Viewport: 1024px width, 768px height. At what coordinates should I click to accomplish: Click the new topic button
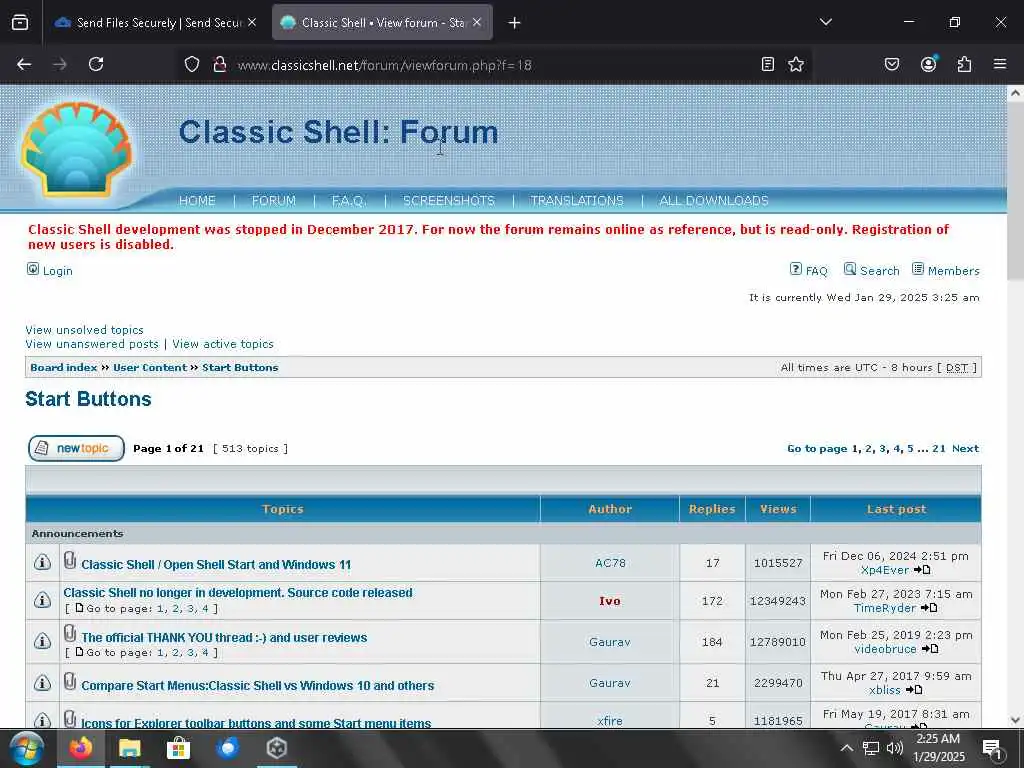[x=76, y=449]
